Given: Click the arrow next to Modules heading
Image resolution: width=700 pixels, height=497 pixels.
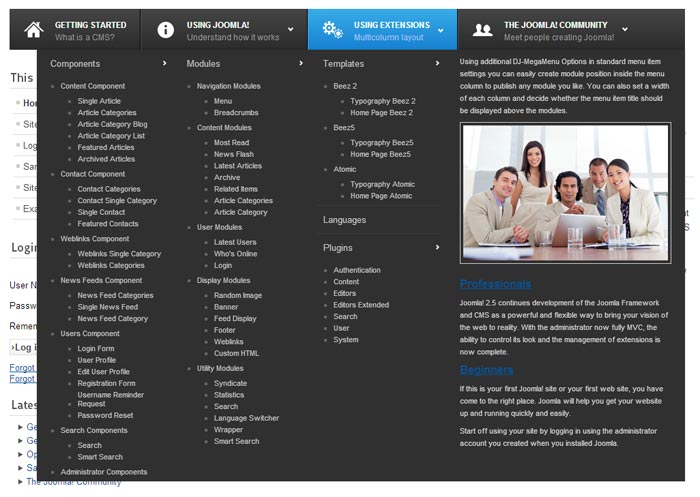Looking at the screenshot, I should (x=301, y=63).
